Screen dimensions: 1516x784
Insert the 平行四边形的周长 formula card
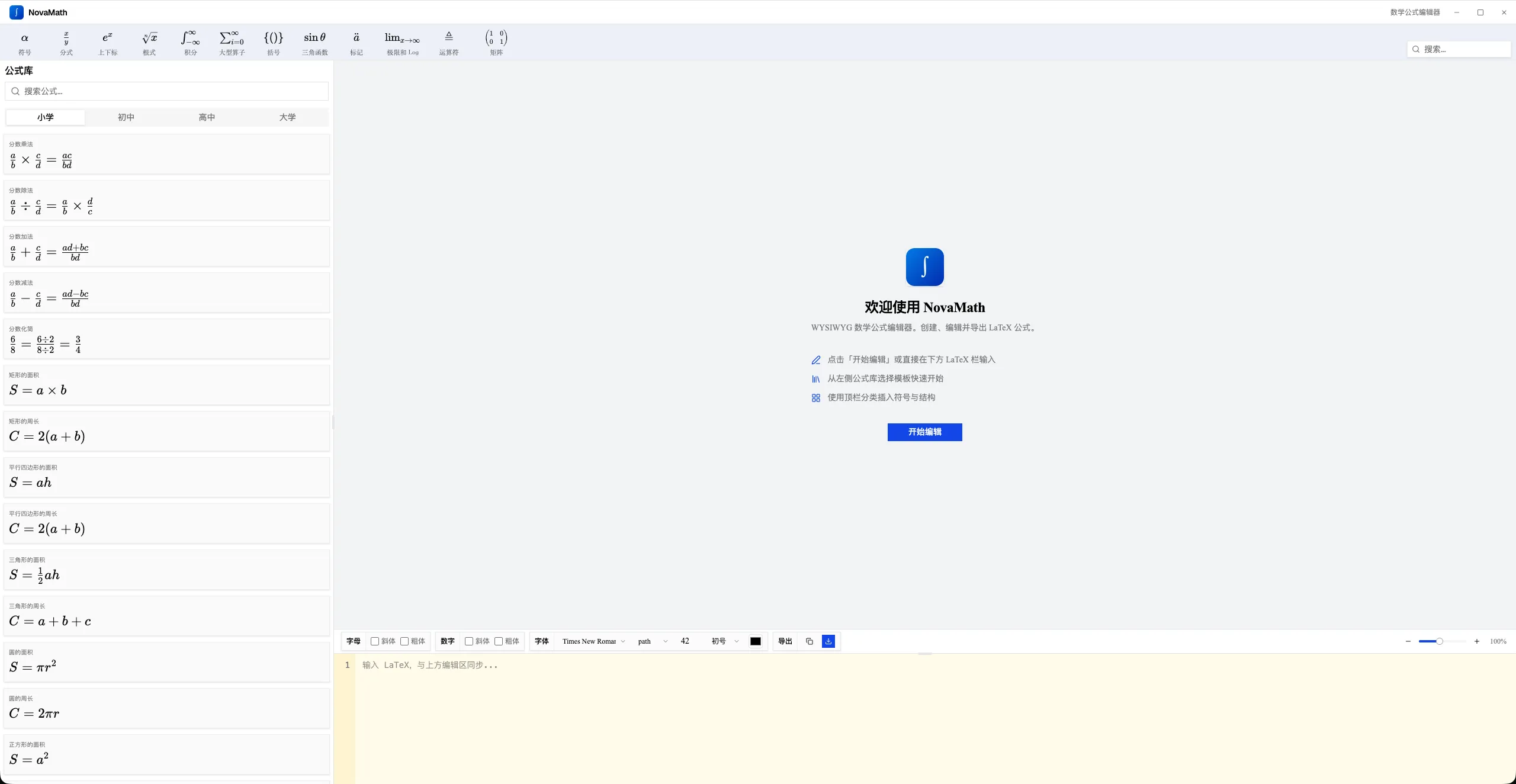[166, 523]
